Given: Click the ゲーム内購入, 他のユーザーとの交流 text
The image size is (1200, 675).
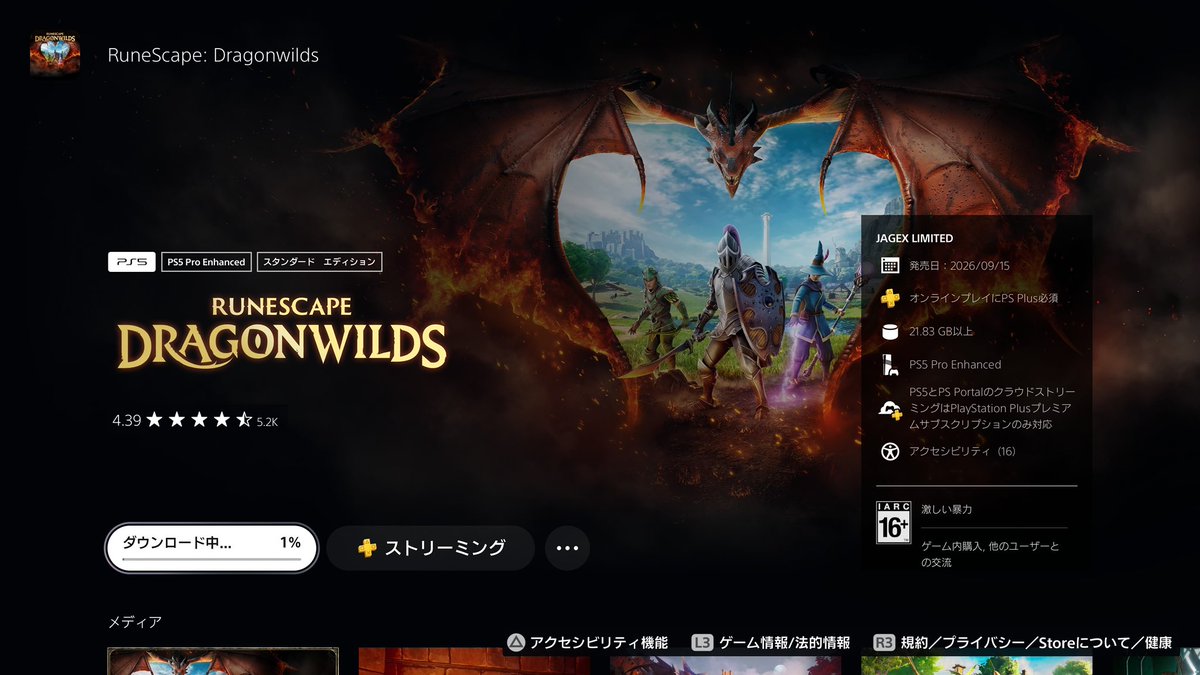Looking at the screenshot, I should tap(990, 554).
